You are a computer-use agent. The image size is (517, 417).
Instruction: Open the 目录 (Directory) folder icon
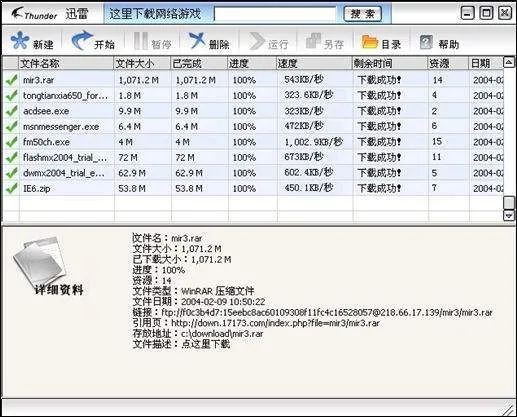pyautogui.click(x=369, y=42)
